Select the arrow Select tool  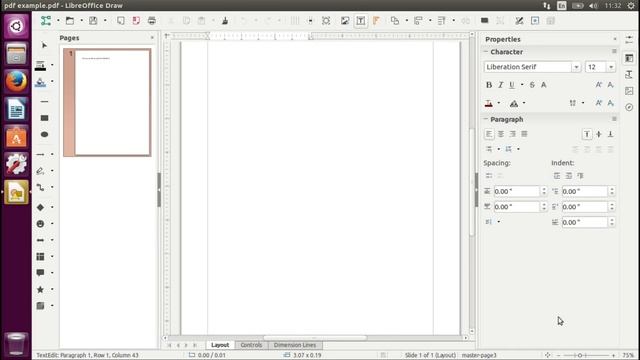[44, 45]
